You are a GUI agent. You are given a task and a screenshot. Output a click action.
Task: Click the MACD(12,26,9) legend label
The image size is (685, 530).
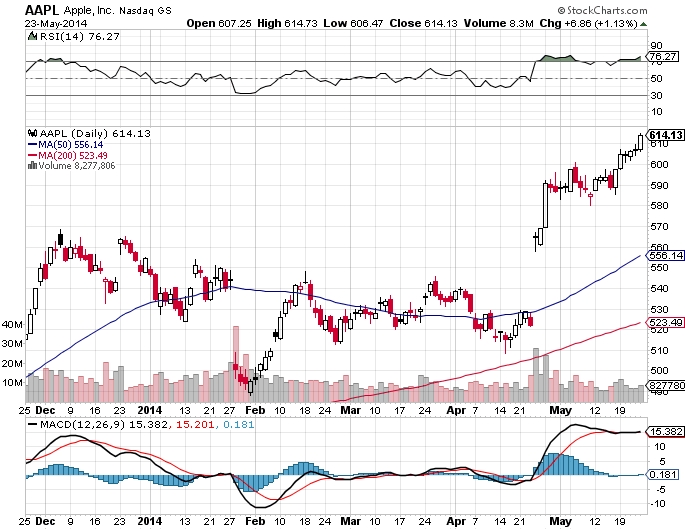tap(83, 425)
